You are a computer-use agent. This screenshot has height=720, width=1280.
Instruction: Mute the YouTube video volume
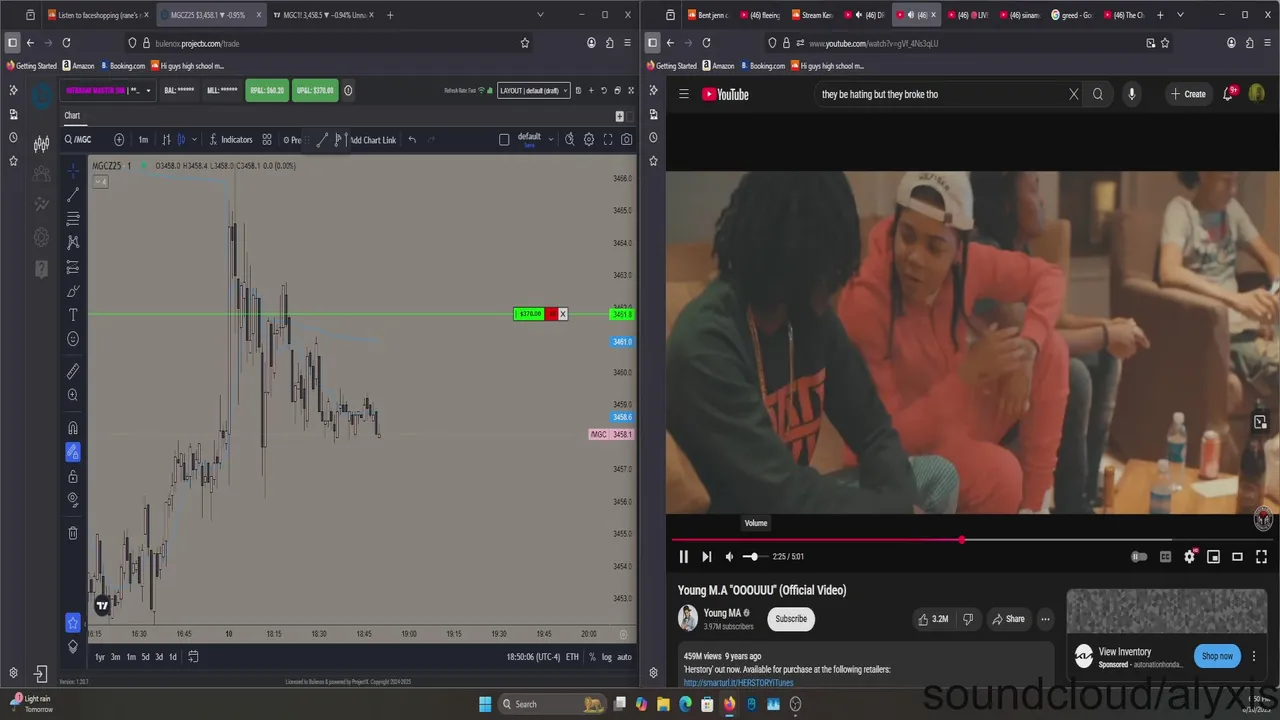point(729,557)
